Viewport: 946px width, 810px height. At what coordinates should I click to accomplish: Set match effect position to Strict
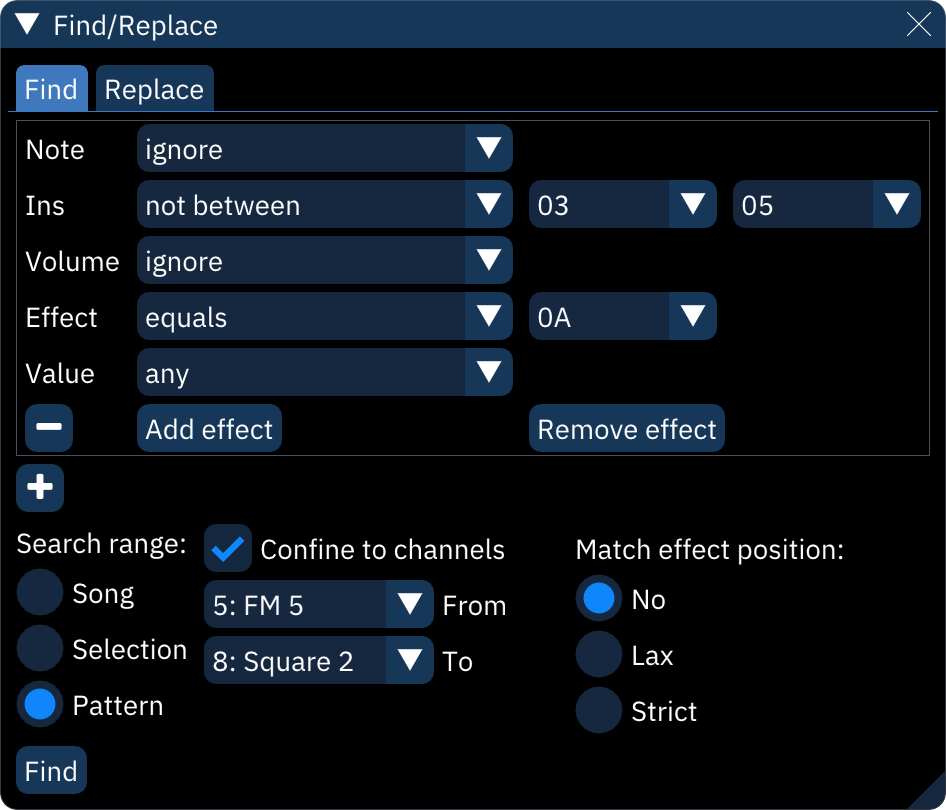(599, 711)
